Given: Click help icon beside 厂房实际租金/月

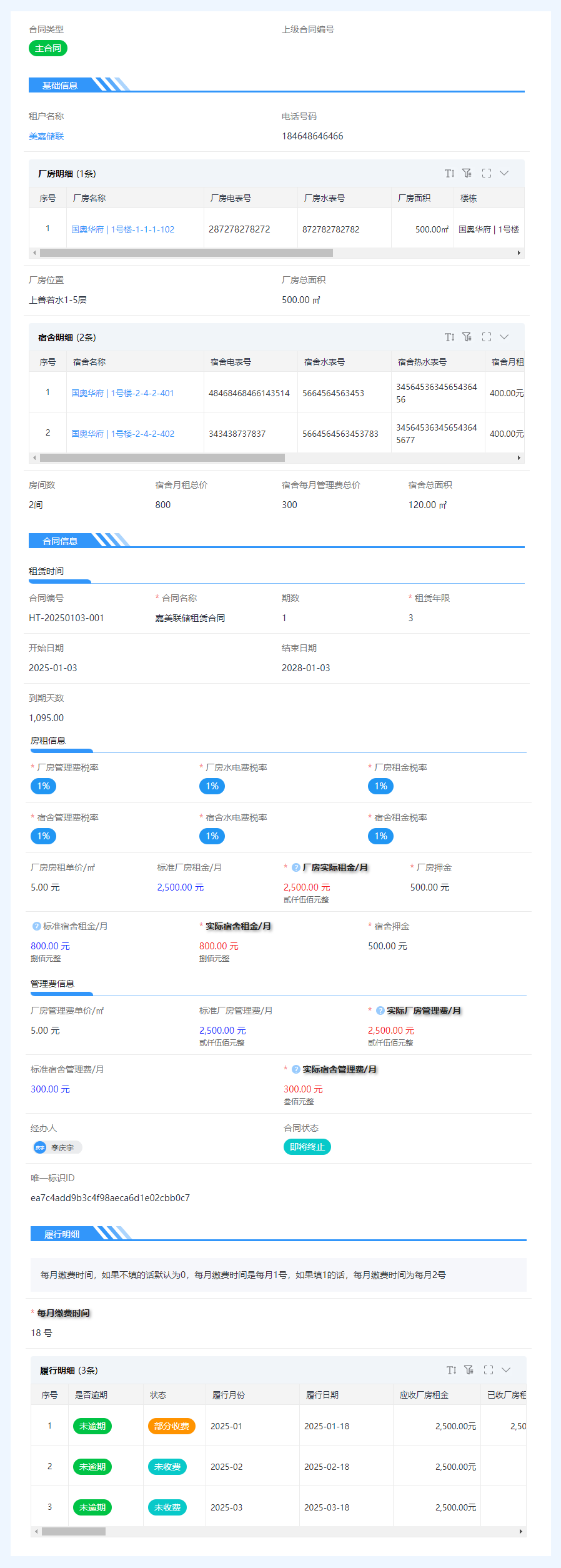Looking at the screenshot, I should point(296,867).
